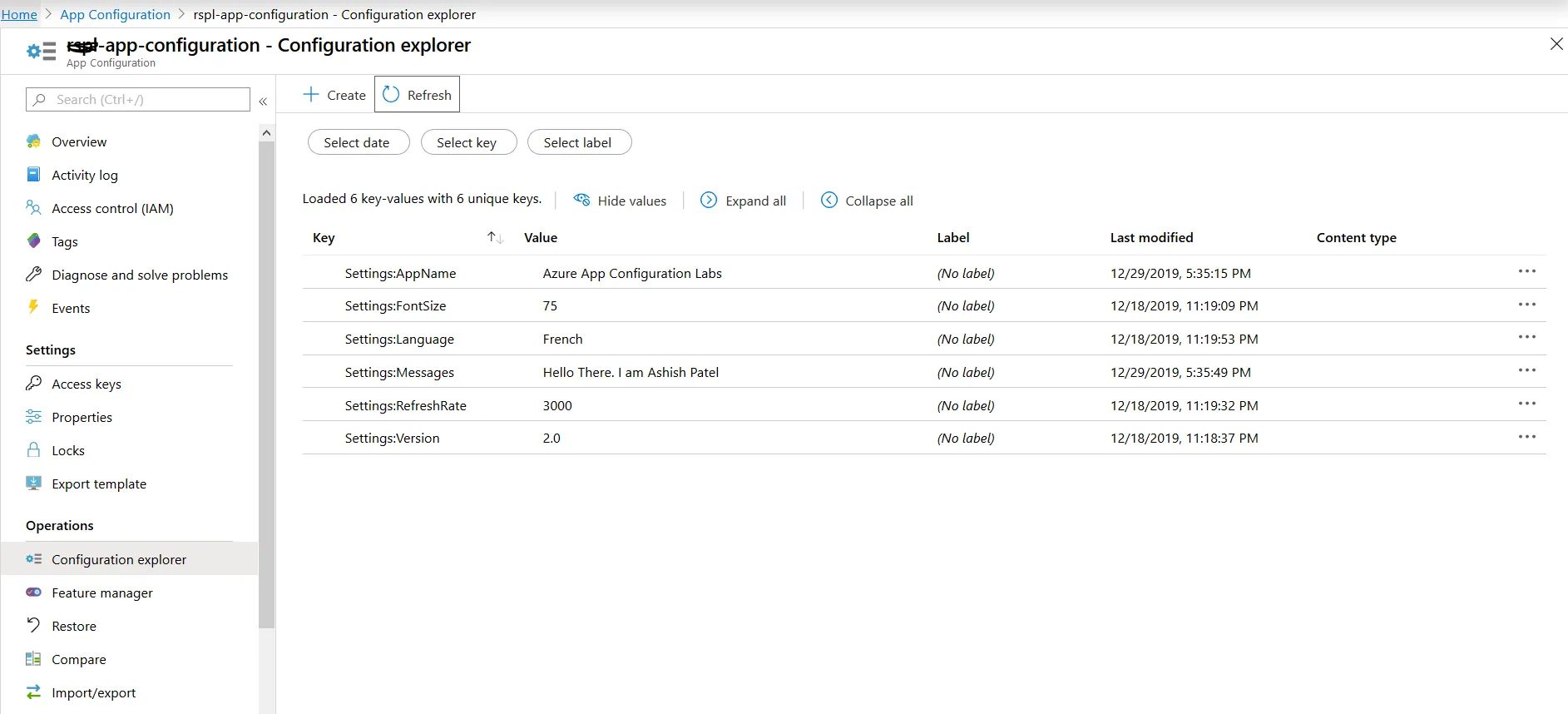Click the Restore arrow icon
Image resolution: width=1568 pixels, height=714 pixels.
pyautogui.click(x=33, y=626)
